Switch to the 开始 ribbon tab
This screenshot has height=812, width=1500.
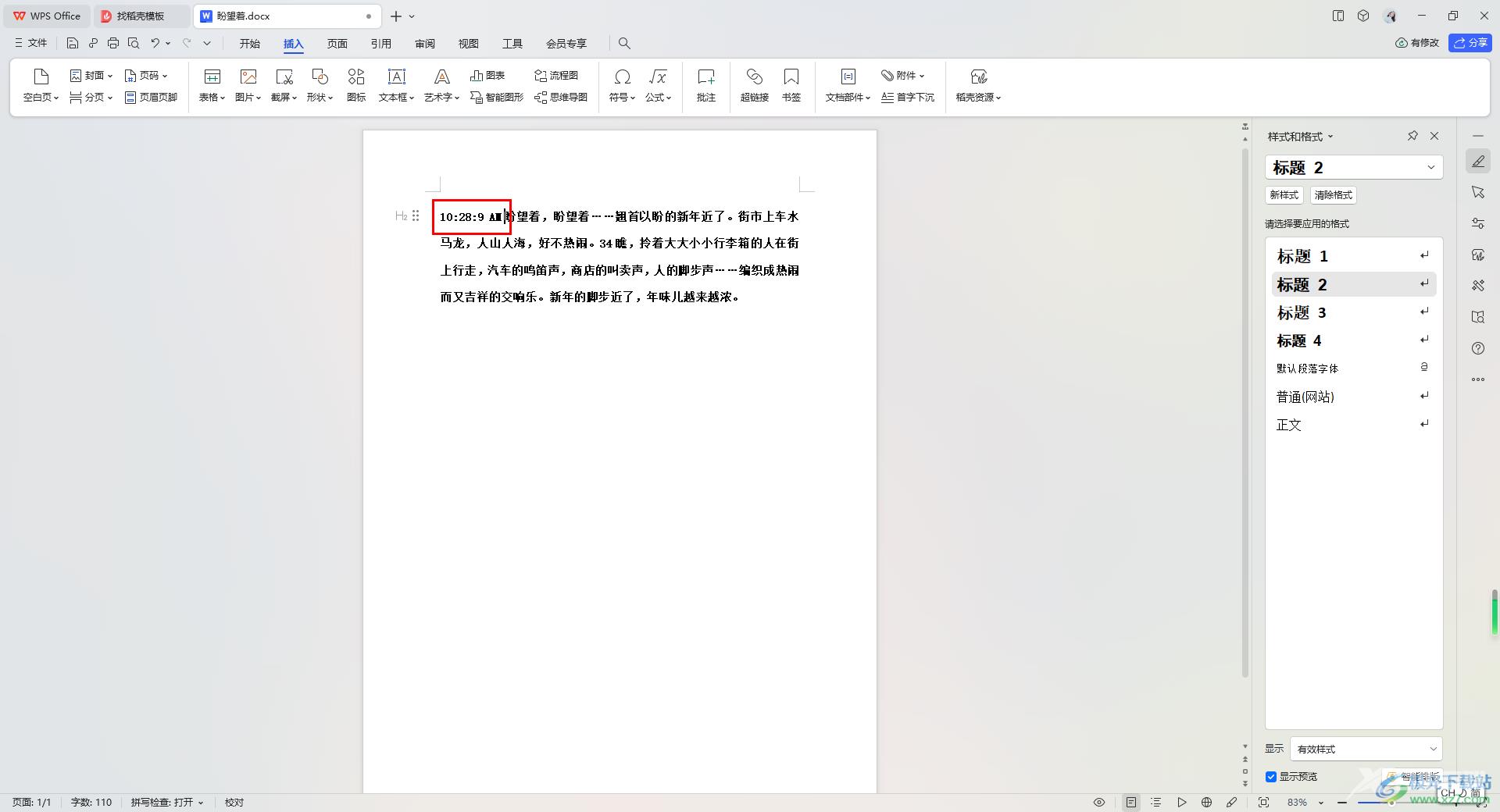point(250,44)
